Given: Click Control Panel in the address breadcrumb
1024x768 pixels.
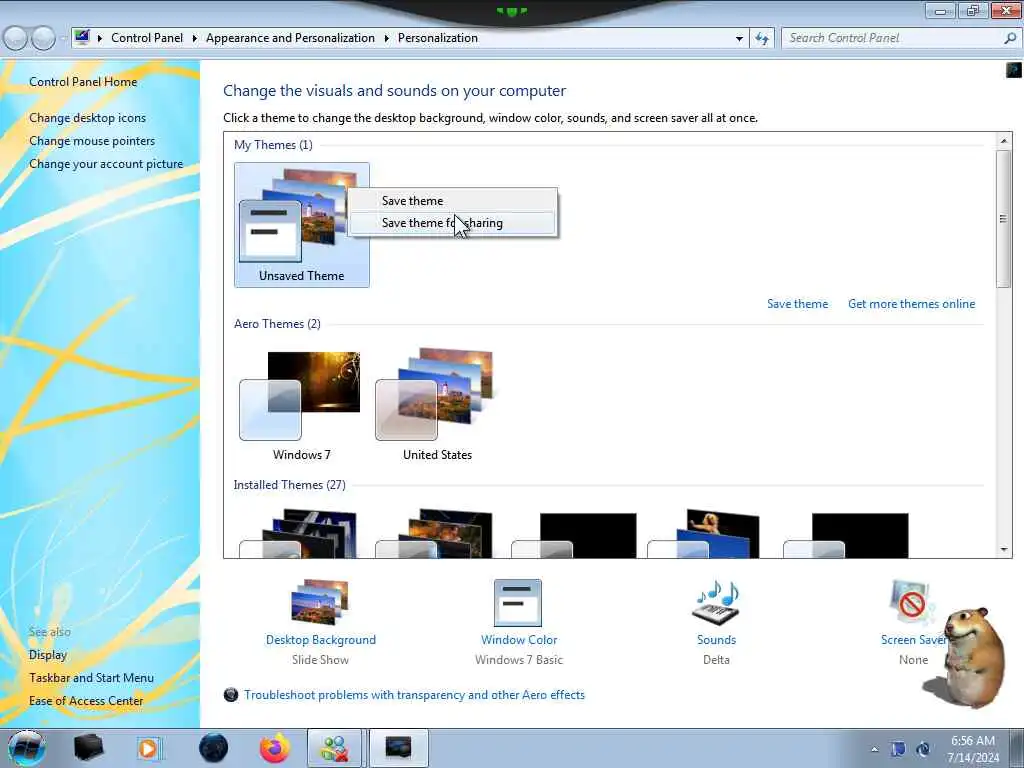Looking at the screenshot, I should coord(147,38).
